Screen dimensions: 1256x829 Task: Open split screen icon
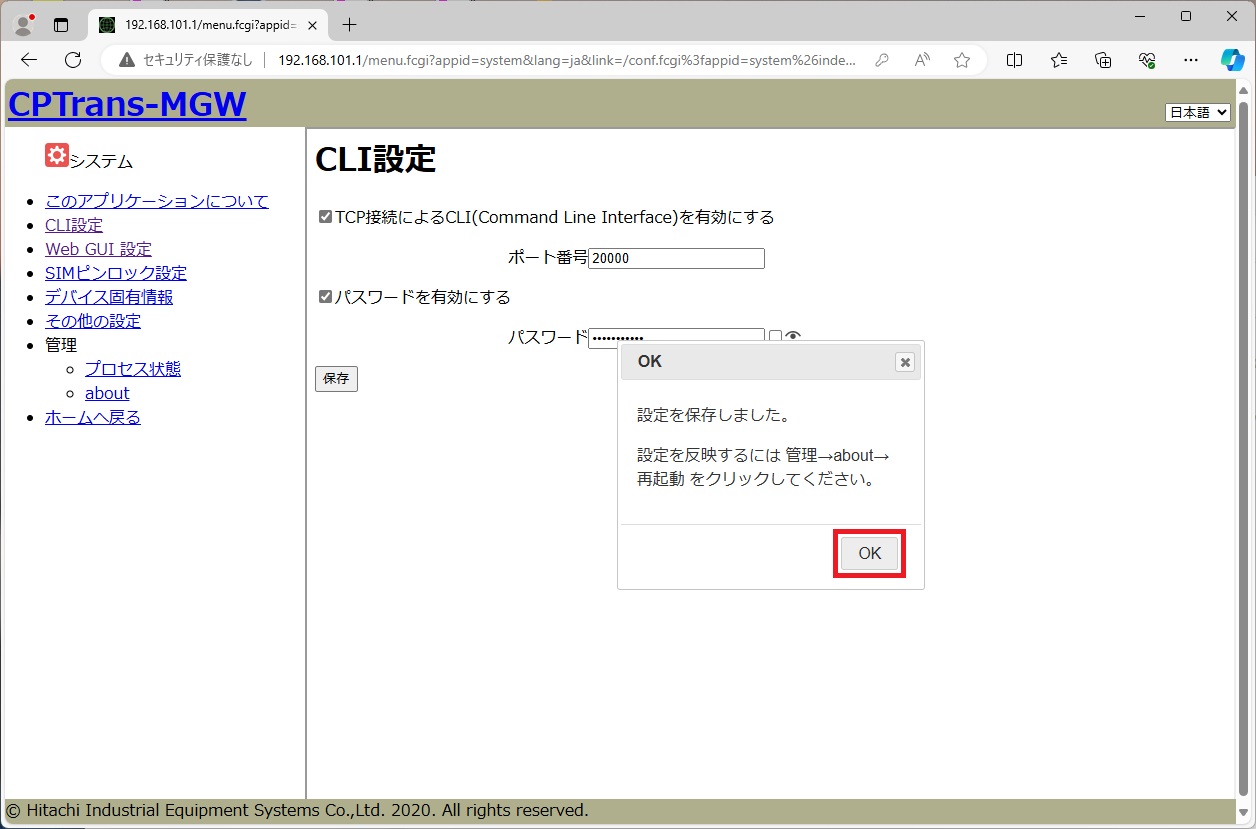1014,60
